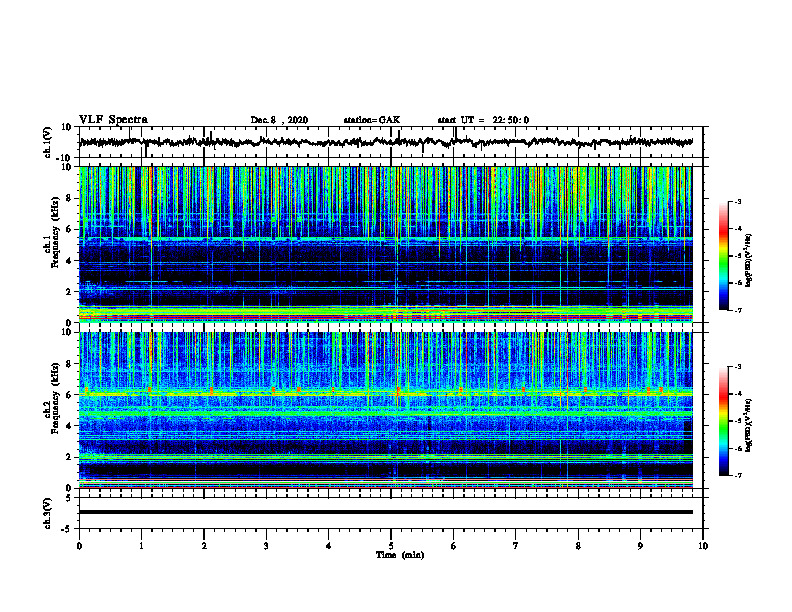The image size is (792, 612).
Task: Click the ch.2 spectrogram panel
Action: (x=386, y=410)
